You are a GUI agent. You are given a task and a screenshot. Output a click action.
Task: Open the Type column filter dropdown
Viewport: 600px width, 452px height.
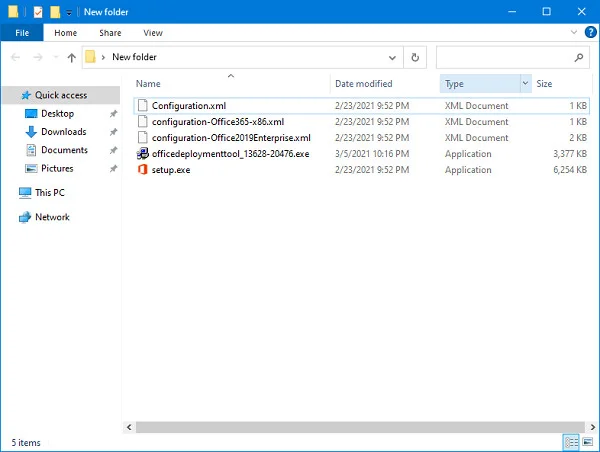(x=525, y=83)
